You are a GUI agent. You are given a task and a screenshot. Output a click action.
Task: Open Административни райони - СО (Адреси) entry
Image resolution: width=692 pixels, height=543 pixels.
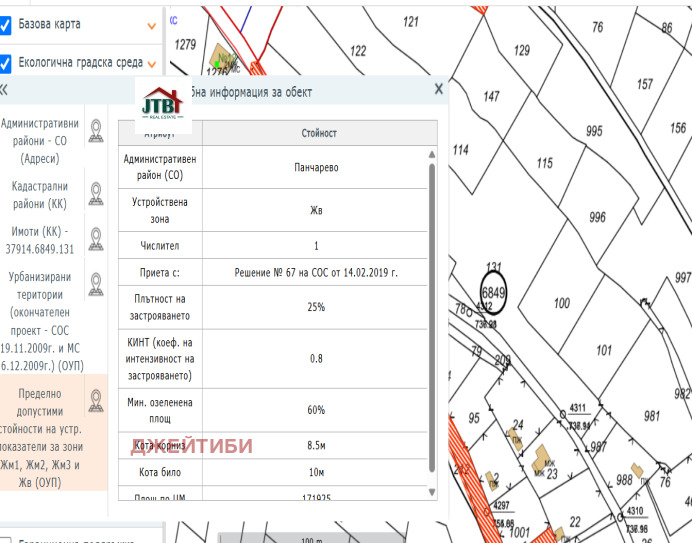click(x=41, y=140)
